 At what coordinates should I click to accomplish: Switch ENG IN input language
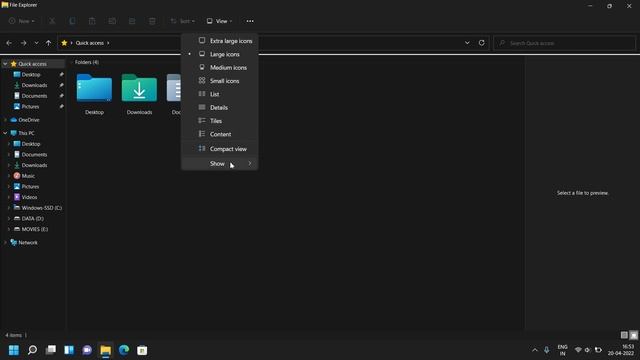pos(562,350)
